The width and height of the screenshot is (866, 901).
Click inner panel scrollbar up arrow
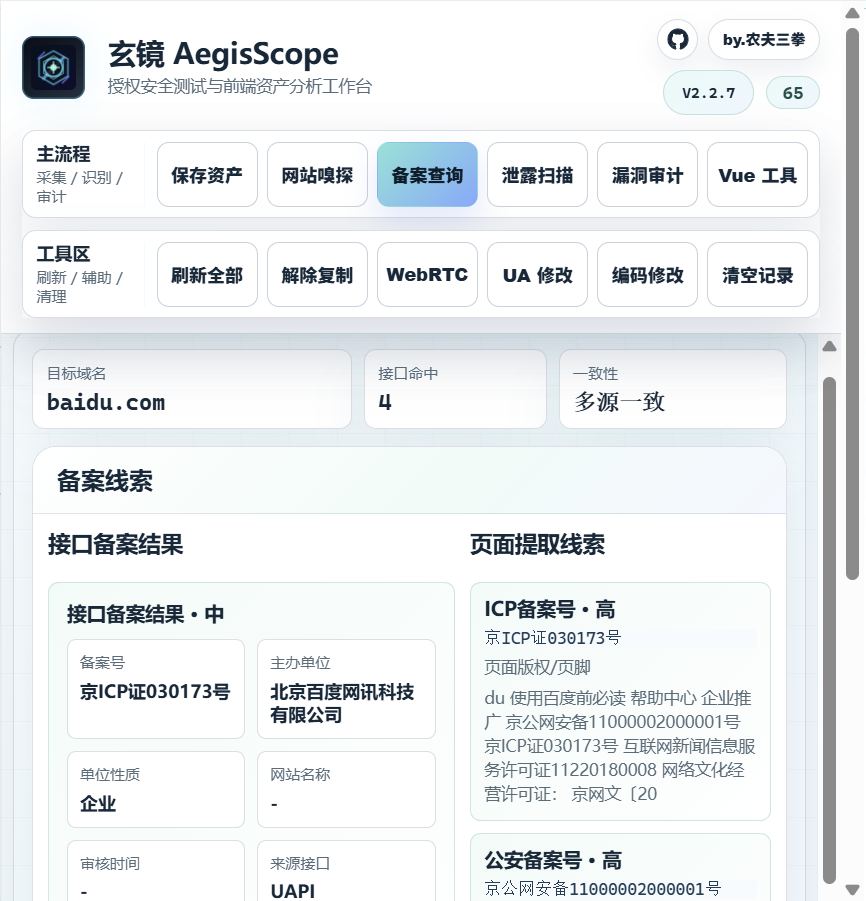[x=829, y=346]
